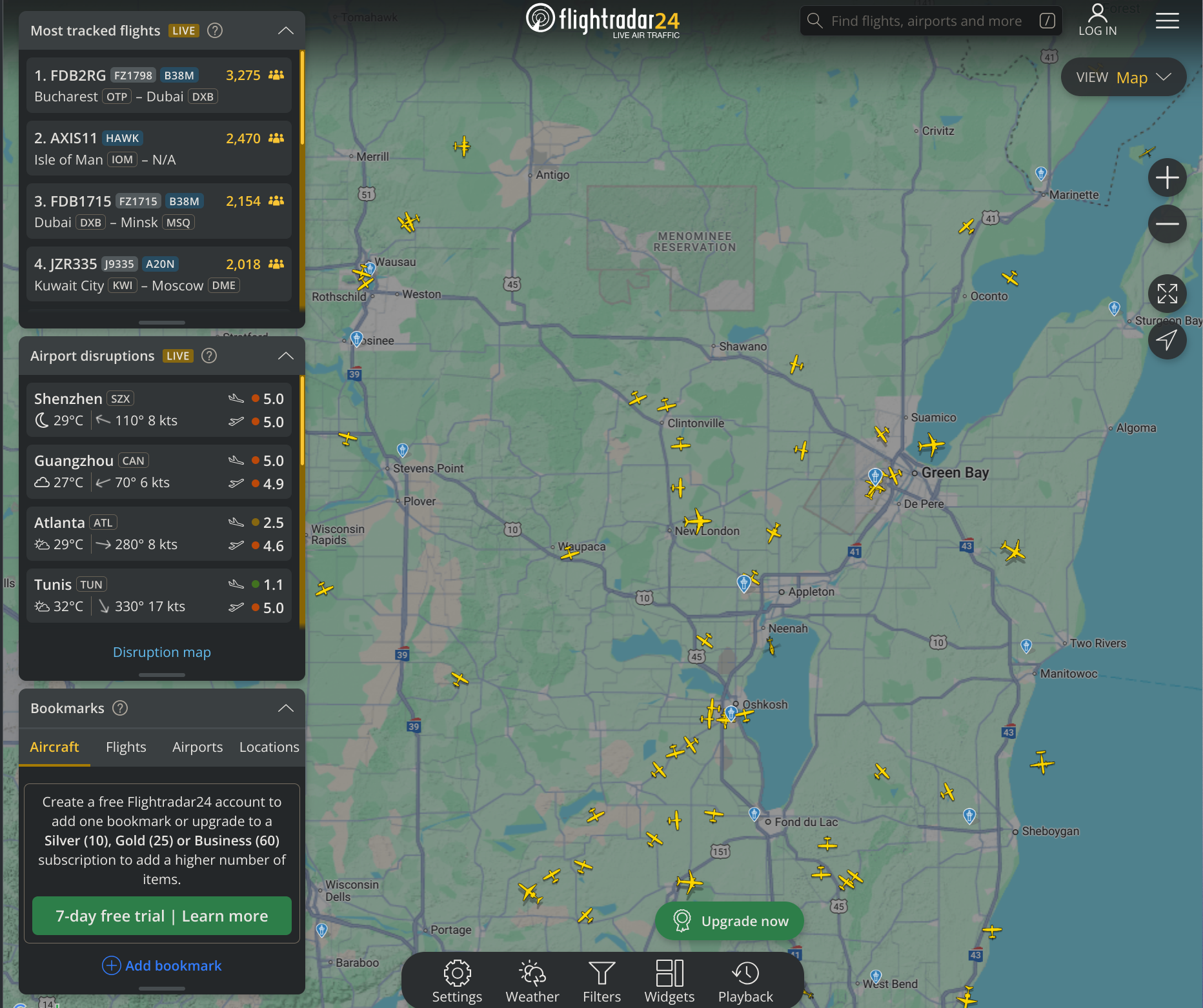The image size is (1203, 1008).
Task: Open help for Bookmarks panel
Action: coord(120,708)
